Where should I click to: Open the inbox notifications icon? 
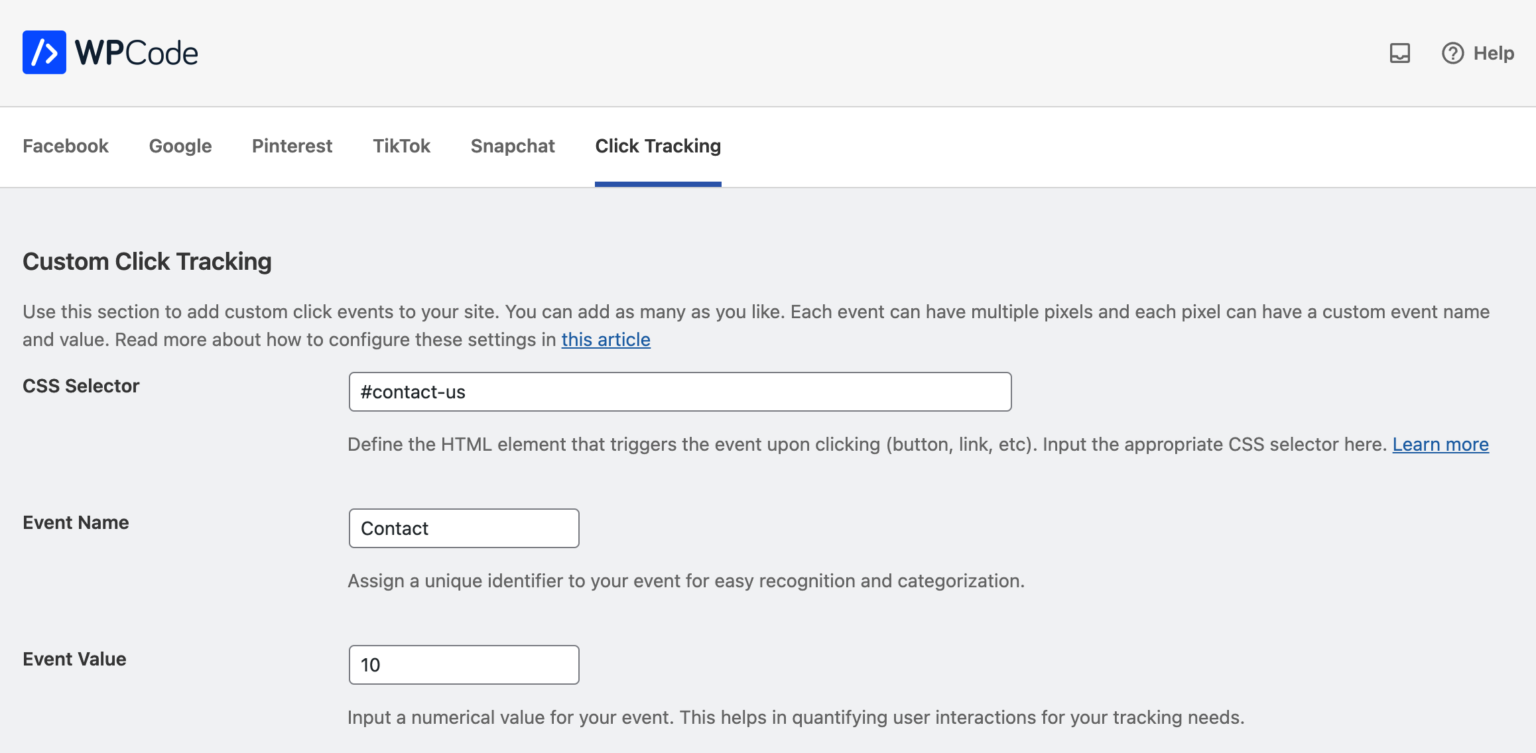click(x=1399, y=54)
